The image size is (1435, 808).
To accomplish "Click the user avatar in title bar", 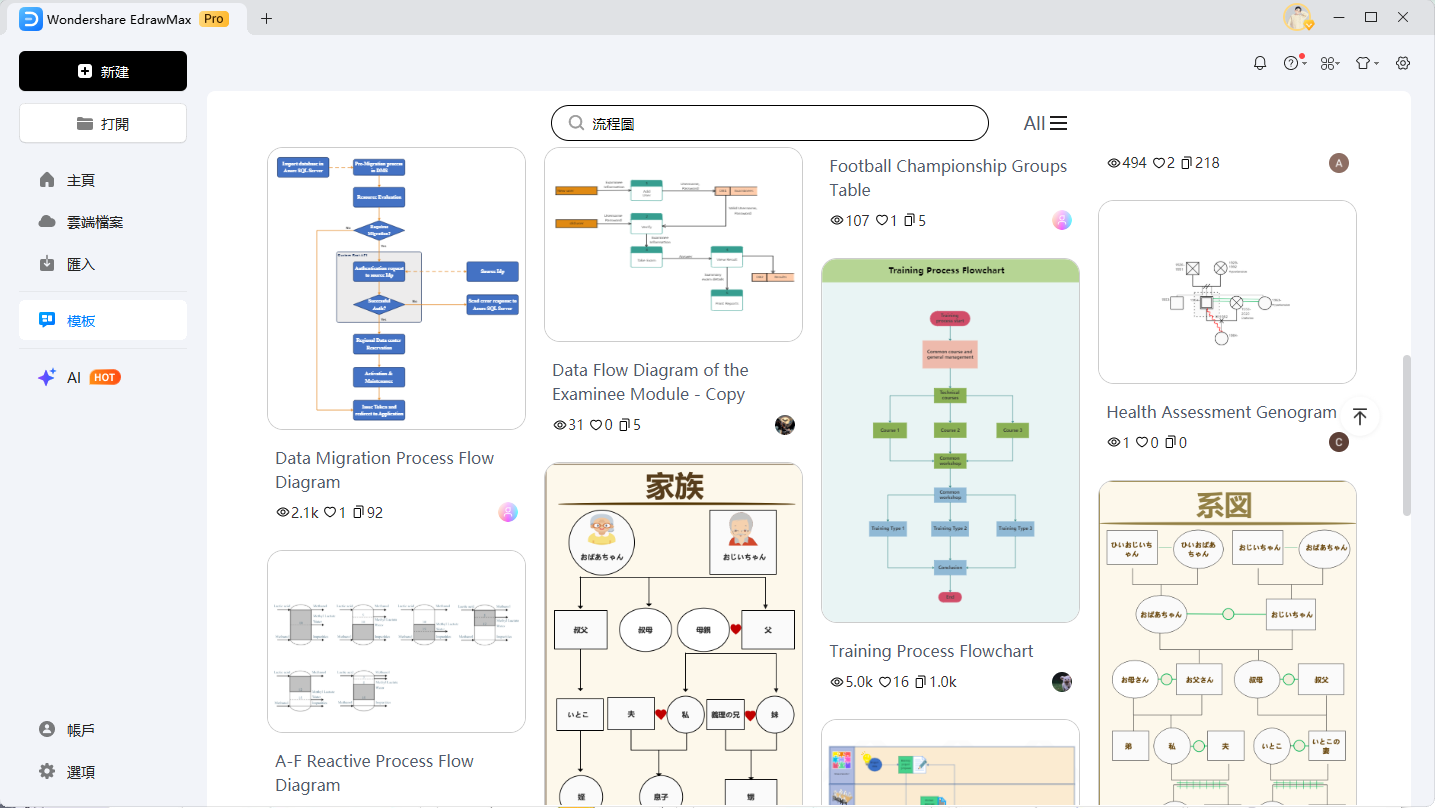I will pos(1298,18).
